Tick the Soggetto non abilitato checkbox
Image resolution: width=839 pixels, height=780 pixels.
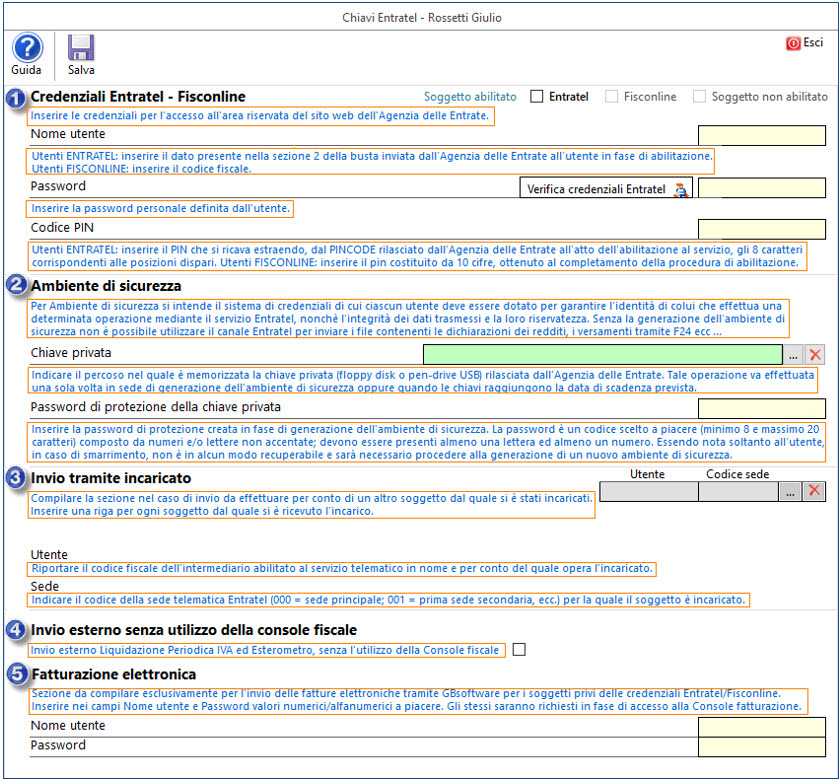click(699, 96)
